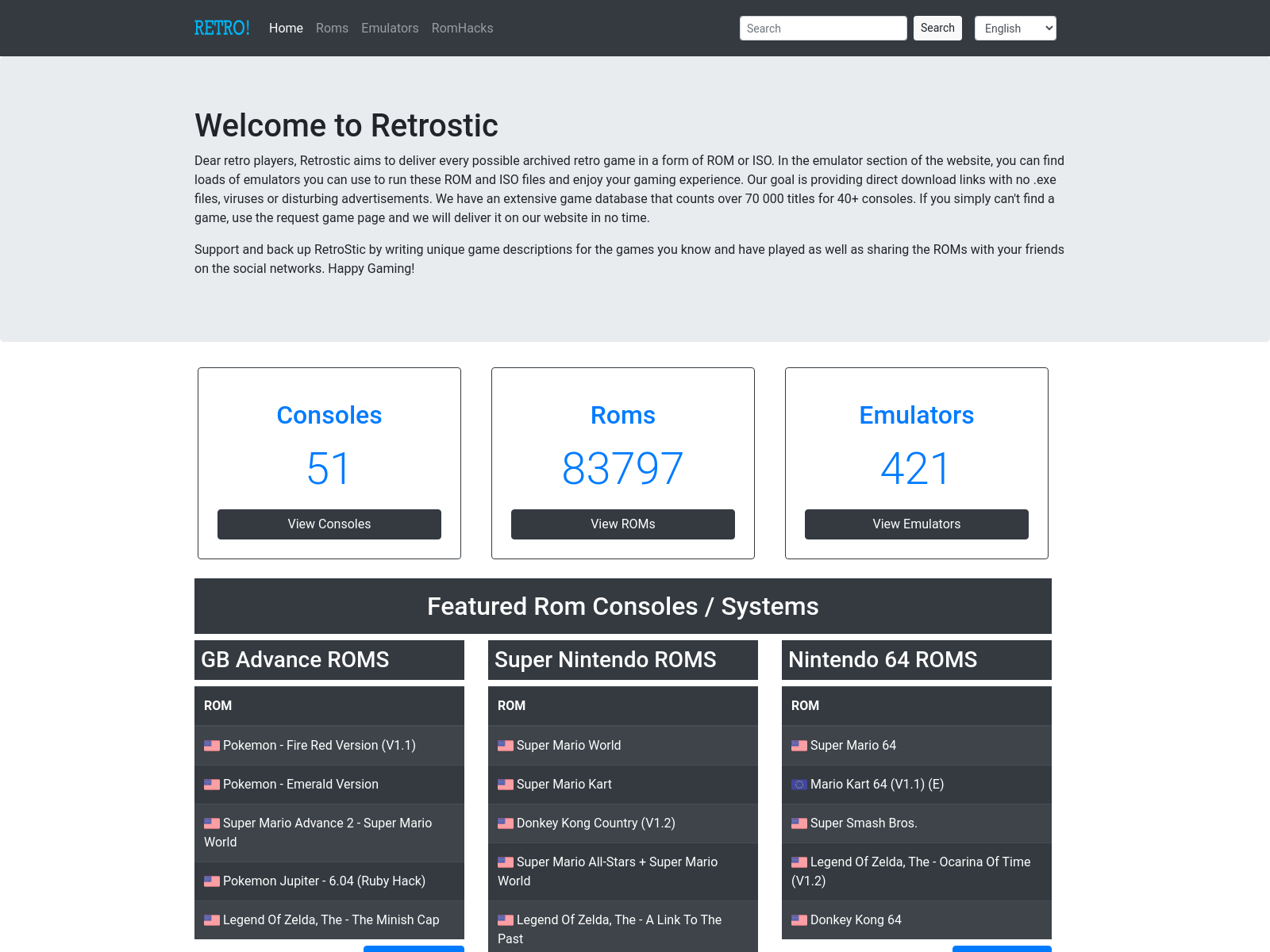Click flag icon beside Super Smash Bros.
This screenshot has width=1270, height=952.
click(799, 823)
